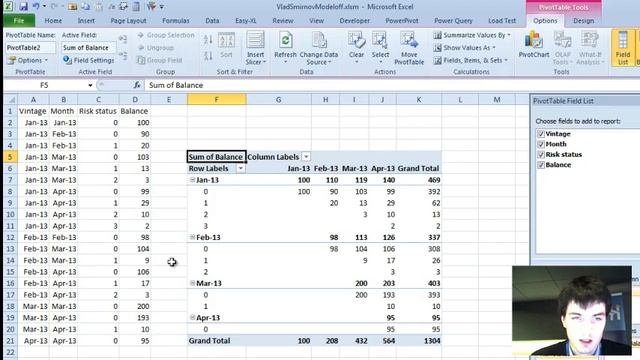Select the Sum of Balance cell
The height and width of the screenshot is (360, 640).
[216, 157]
